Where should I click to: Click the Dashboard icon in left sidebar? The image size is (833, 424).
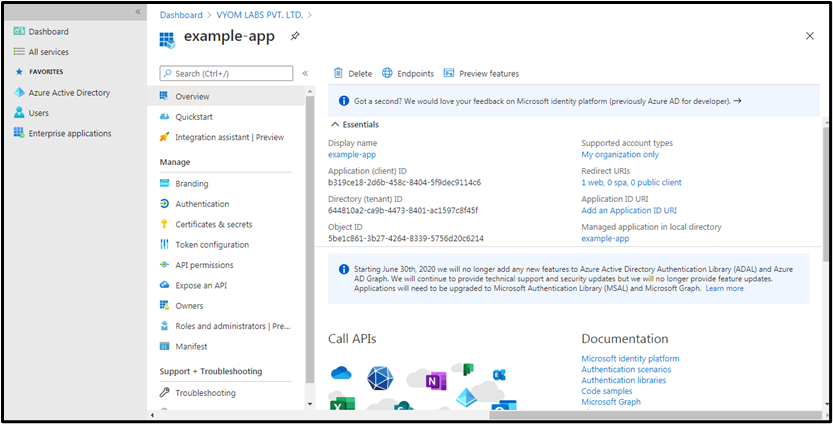click(19, 31)
